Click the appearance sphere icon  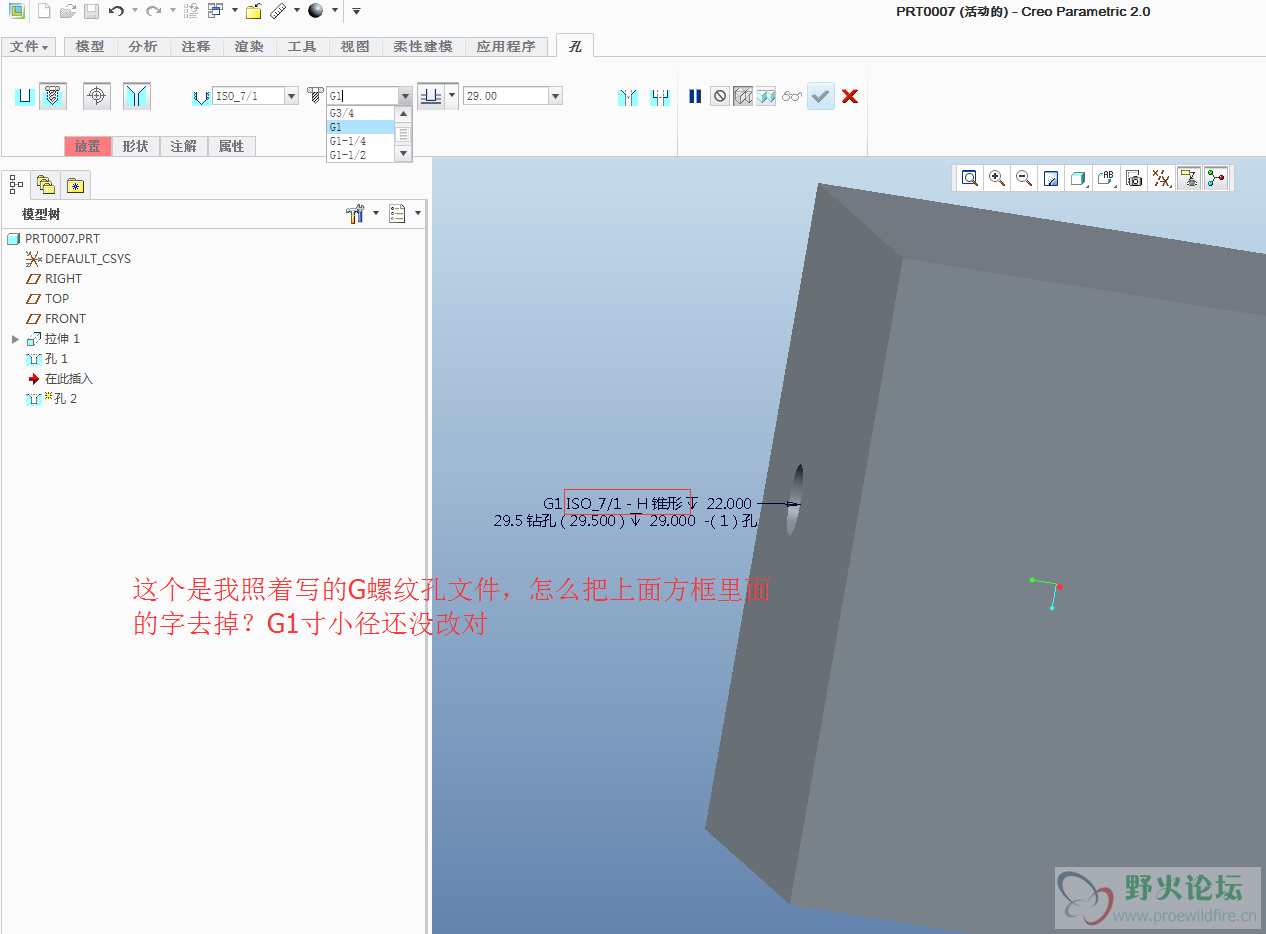[316, 11]
